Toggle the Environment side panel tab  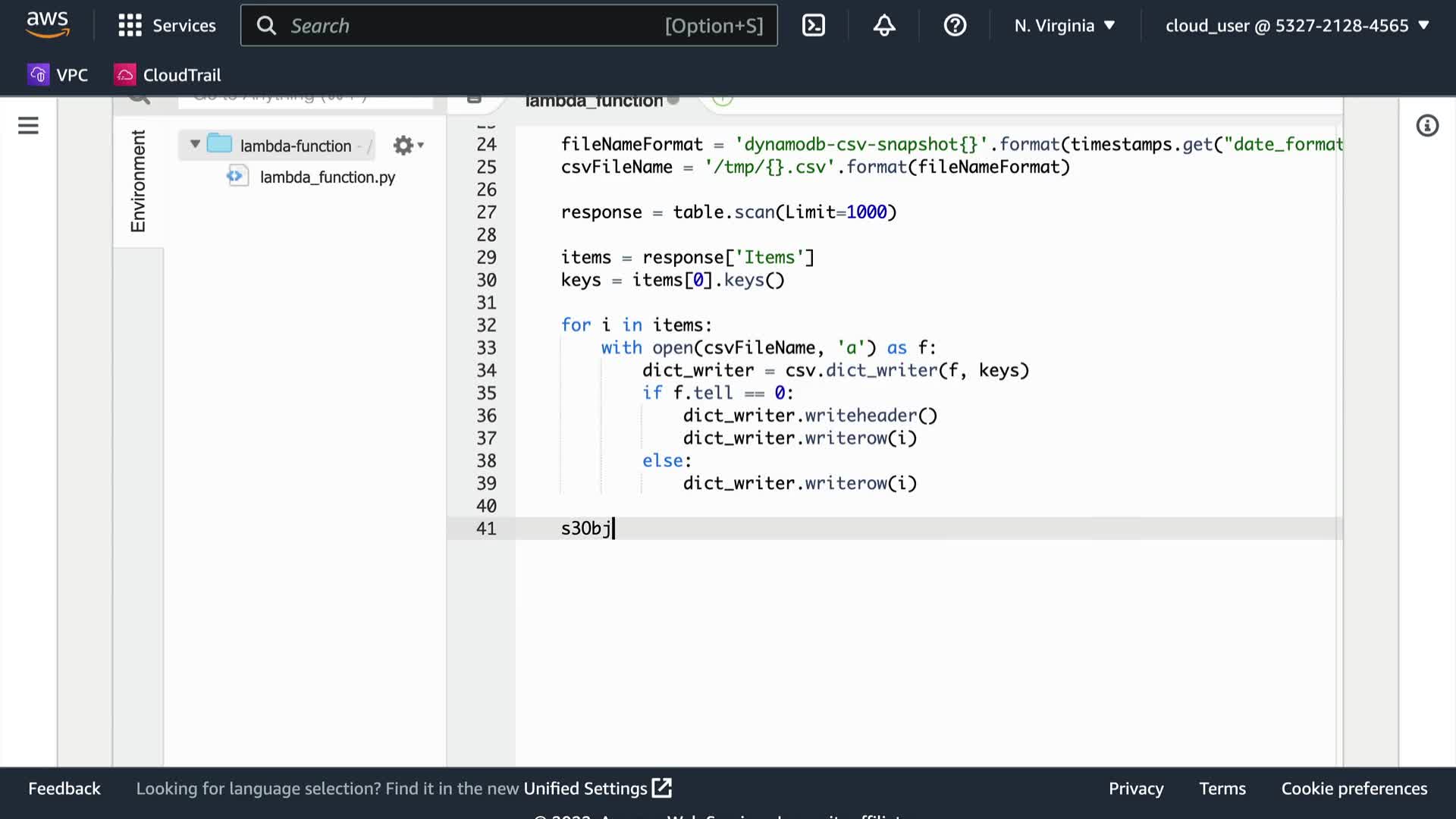click(138, 180)
